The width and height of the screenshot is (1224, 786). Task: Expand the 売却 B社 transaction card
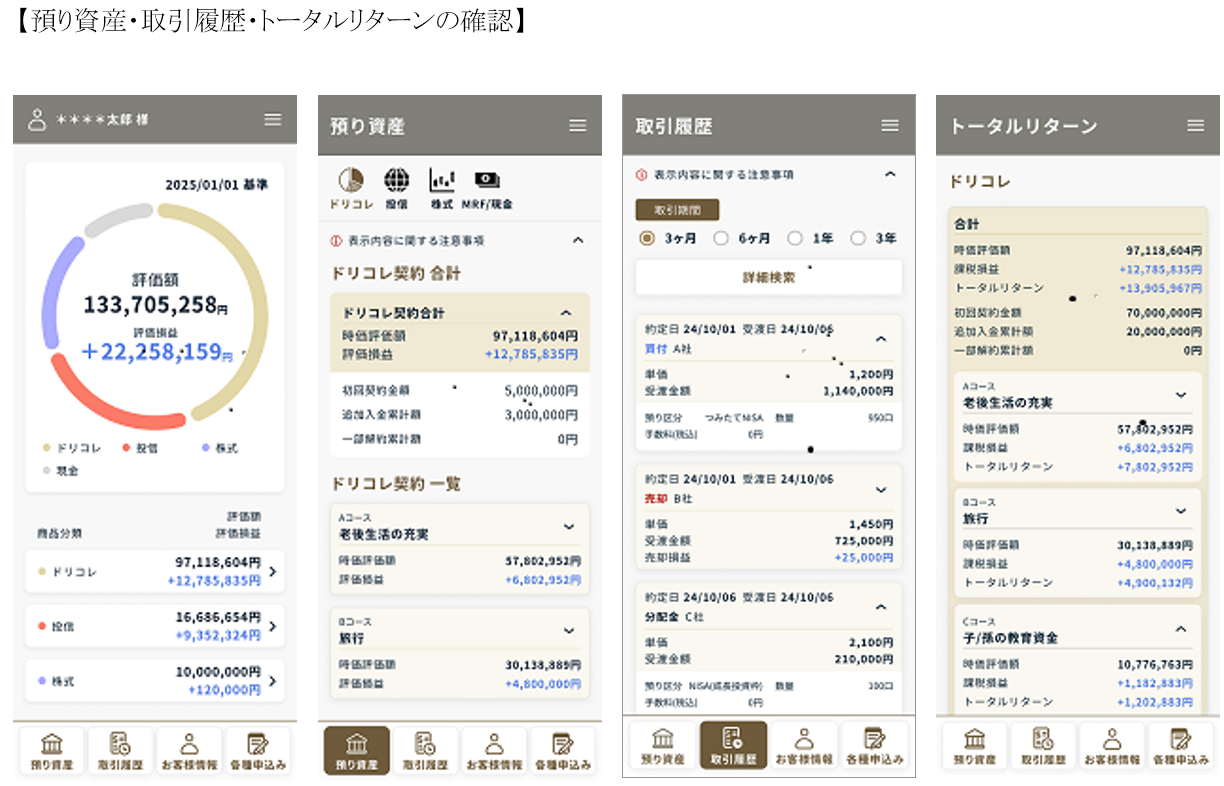click(x=881, y=489)
